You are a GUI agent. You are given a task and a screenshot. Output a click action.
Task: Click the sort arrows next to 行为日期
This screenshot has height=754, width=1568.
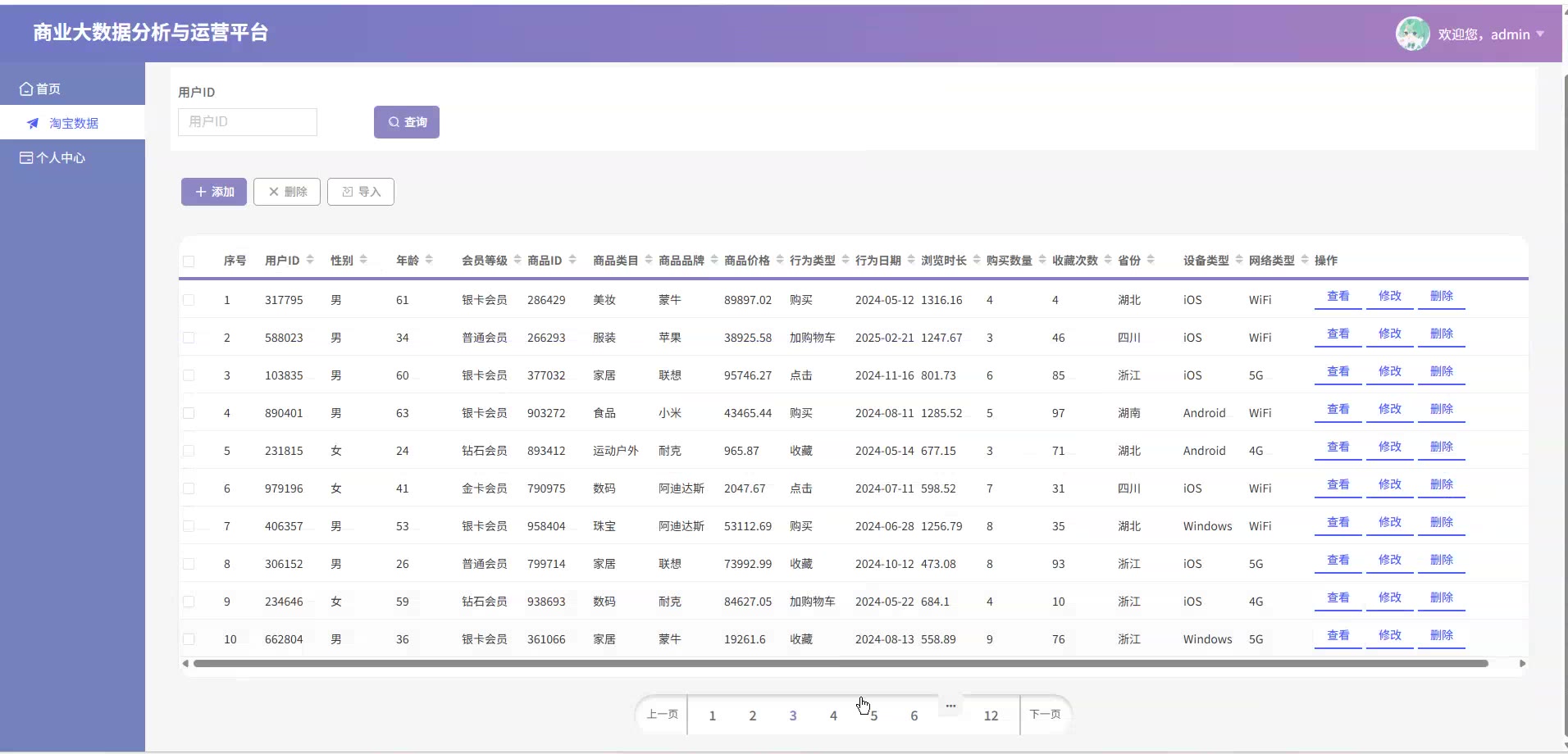pyautogui.click(x=911, y=260)
